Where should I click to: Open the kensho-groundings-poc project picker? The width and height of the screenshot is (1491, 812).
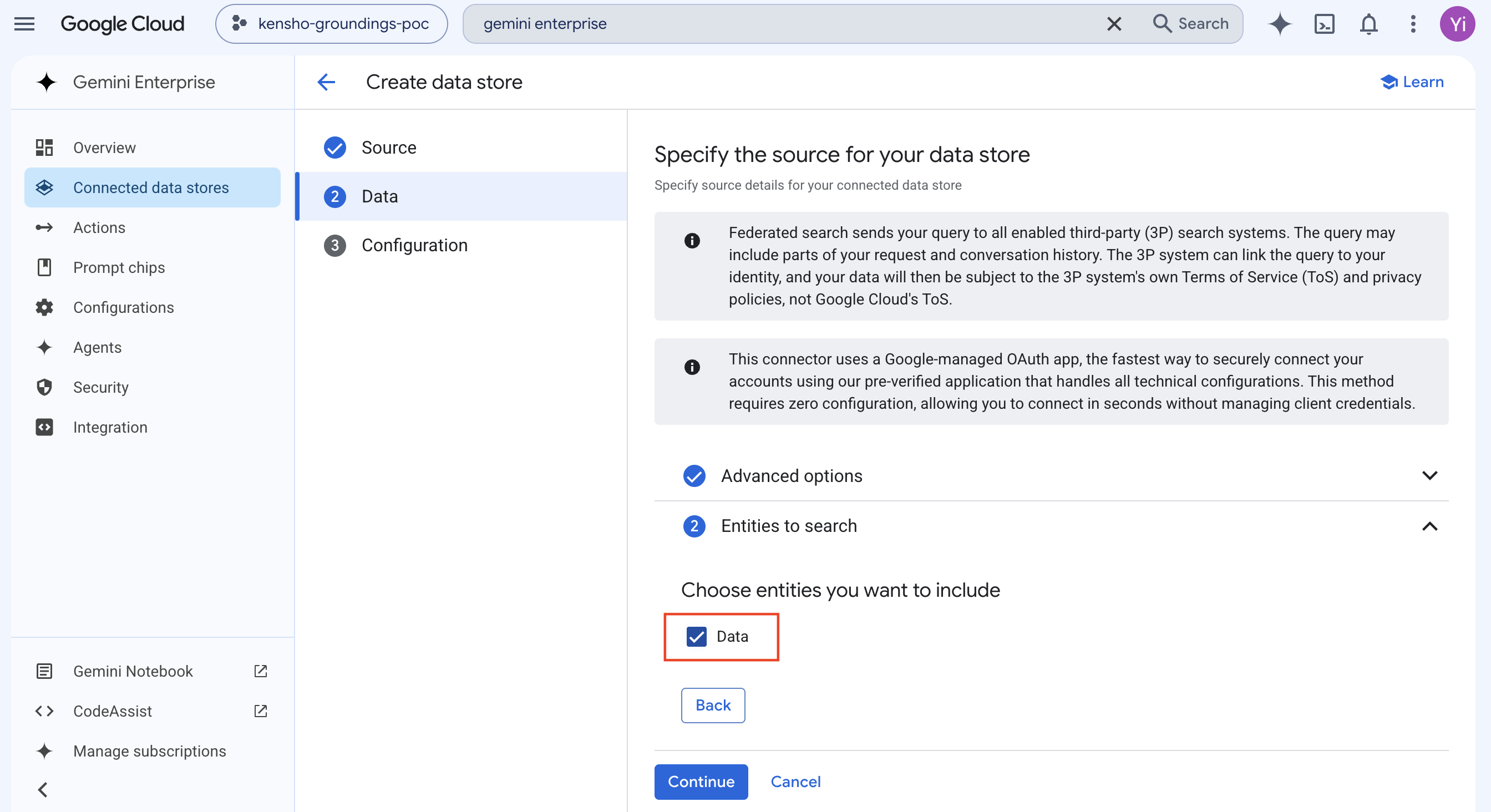(x=331, y=24)
